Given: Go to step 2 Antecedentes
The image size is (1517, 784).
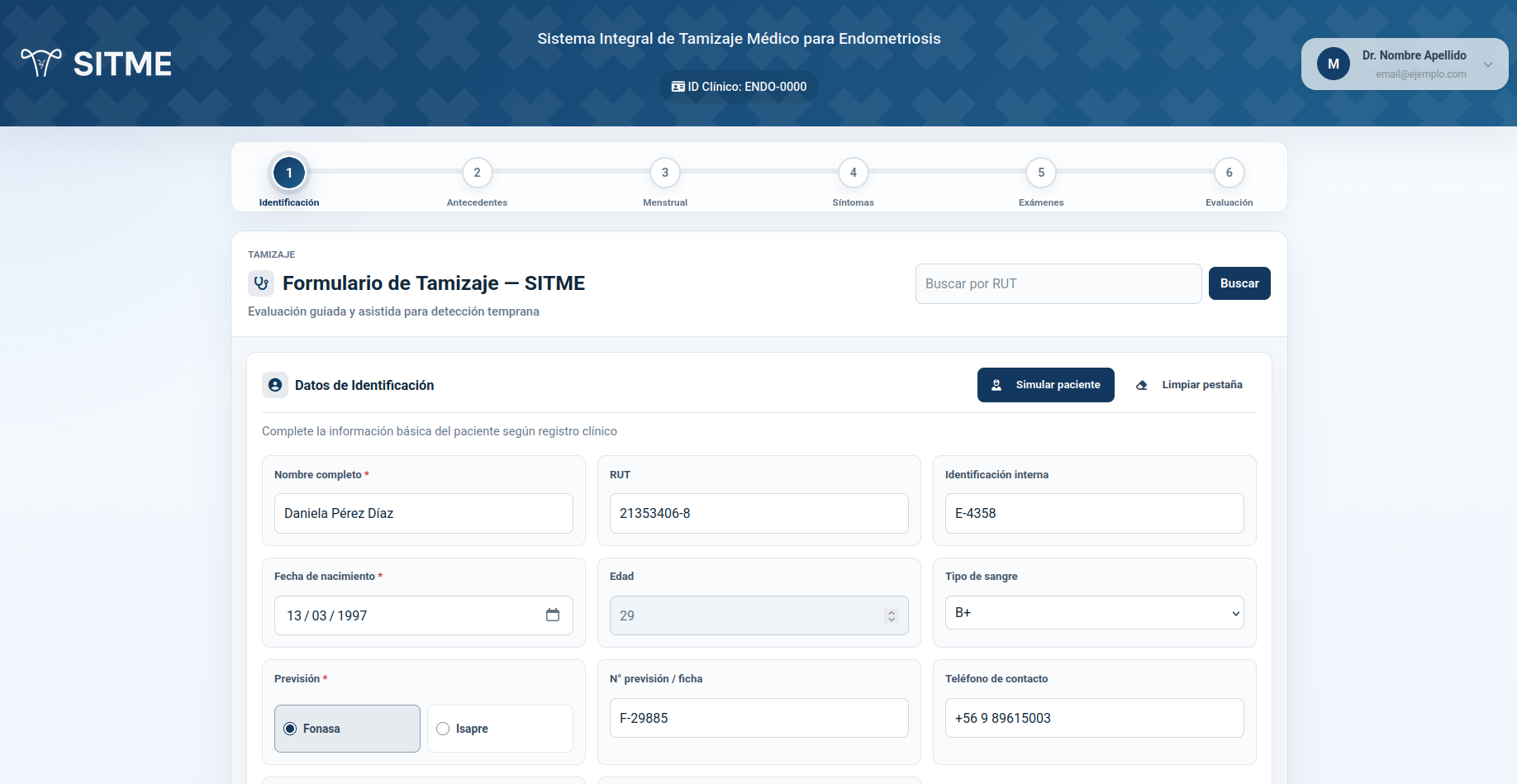Looking at the screenshot, I should [x=477, y=173].
